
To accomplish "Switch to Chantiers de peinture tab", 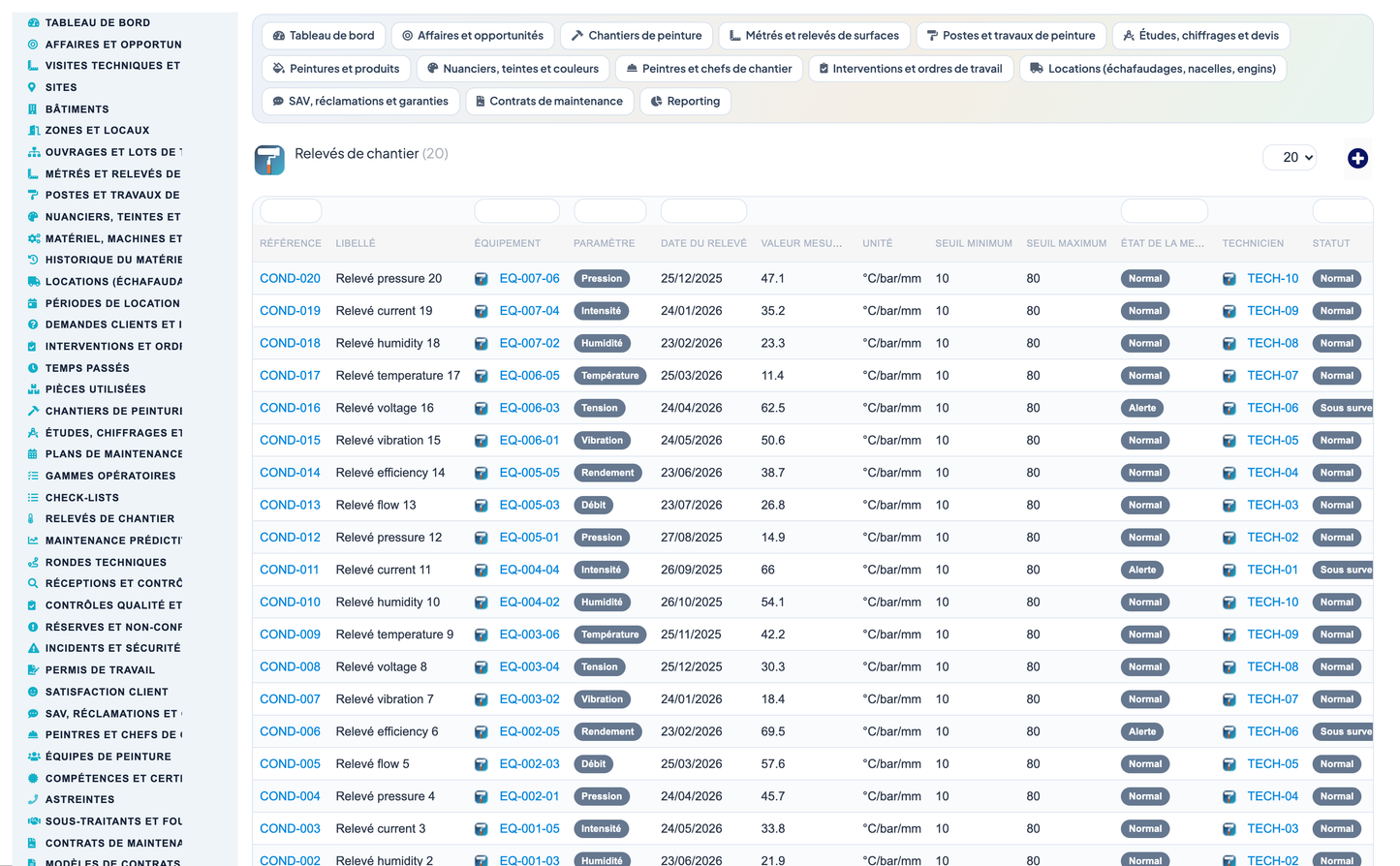I will pyautogui.click(x=637, y=36).
